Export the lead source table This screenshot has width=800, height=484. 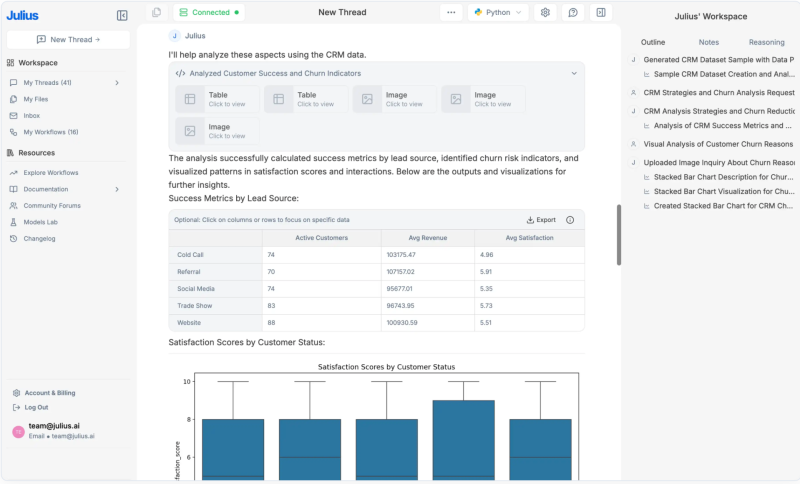click(x=541, y=220)
